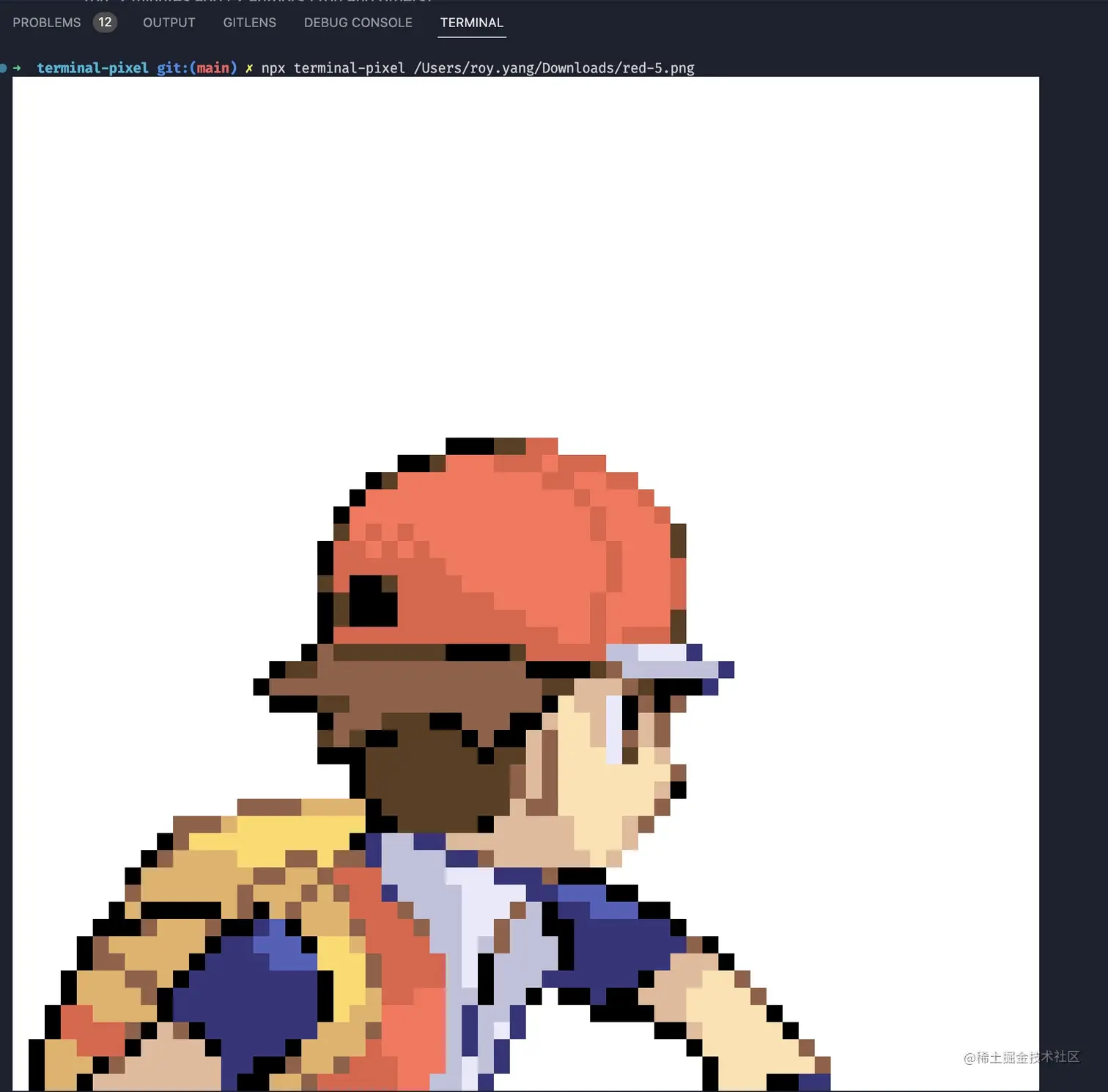Click the git:(main) branch text
Screen dimensions: 1108x1092
[197, 68]
